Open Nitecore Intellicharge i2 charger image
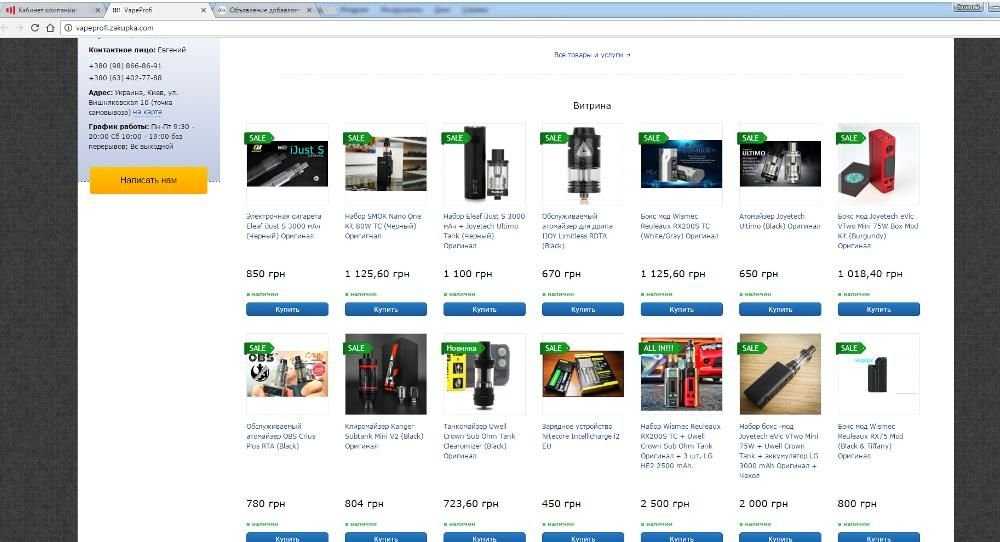The image size is (1000, 542). 583,374
